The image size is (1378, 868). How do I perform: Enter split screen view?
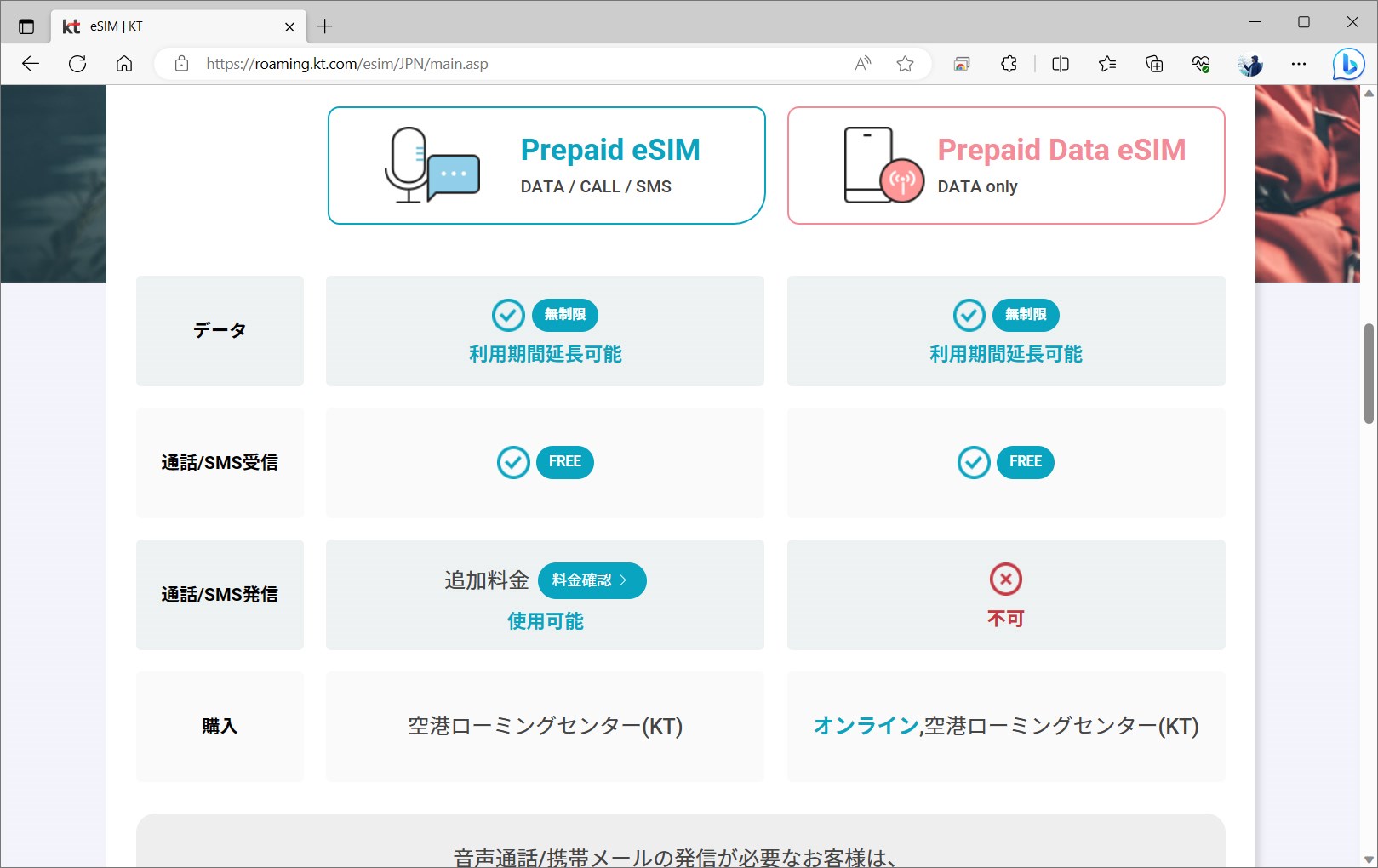1060,64
